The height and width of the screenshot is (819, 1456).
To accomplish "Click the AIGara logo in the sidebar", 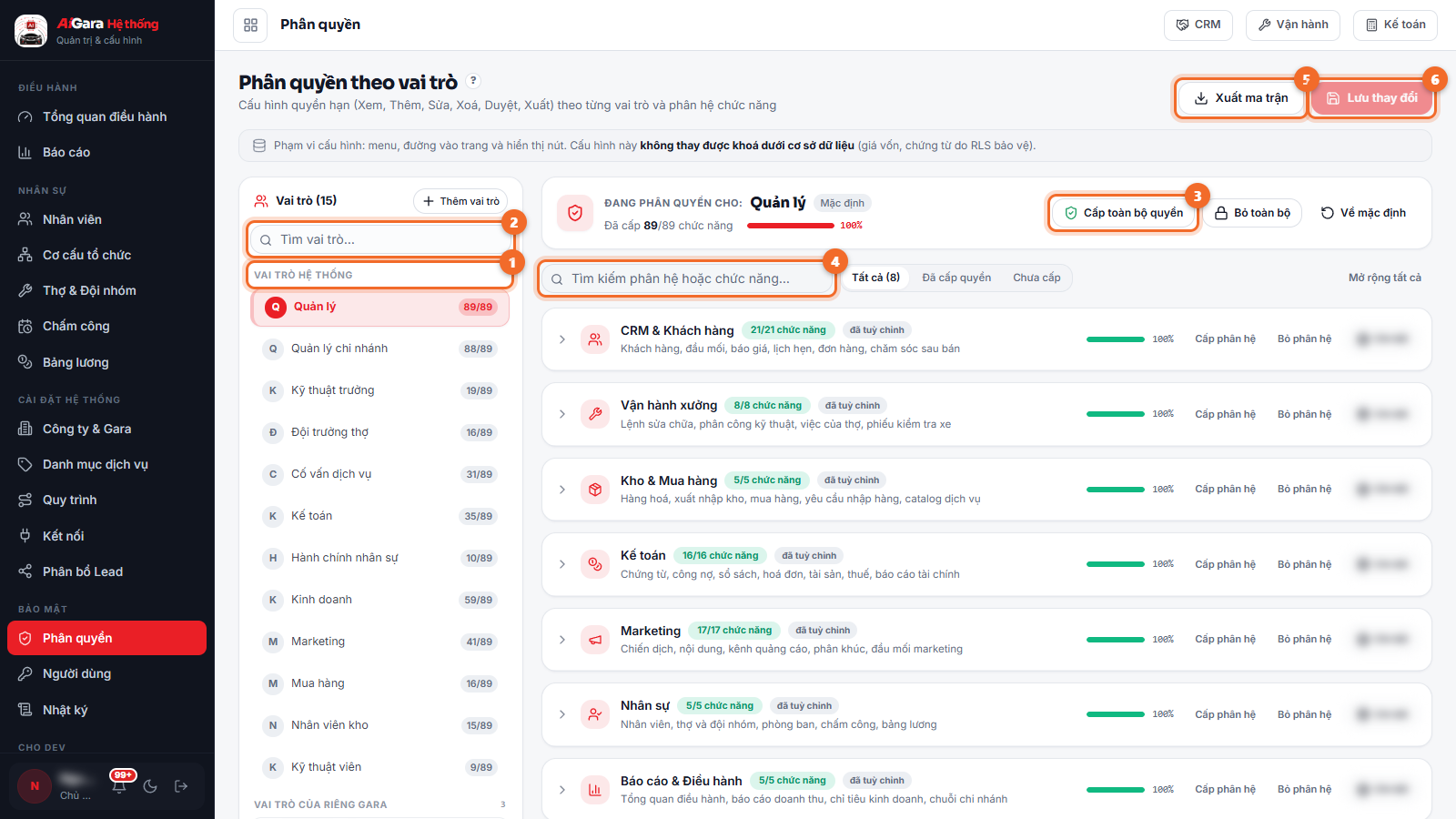I will (x=31, y=31).
